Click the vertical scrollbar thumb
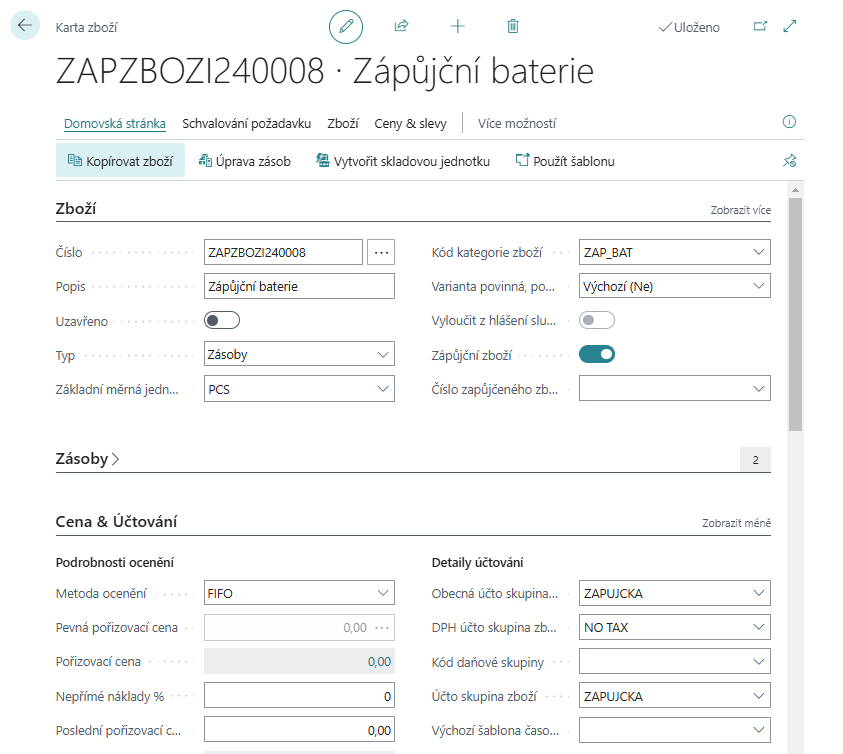Viewport: 843px width, 754px height. [795, 314]
